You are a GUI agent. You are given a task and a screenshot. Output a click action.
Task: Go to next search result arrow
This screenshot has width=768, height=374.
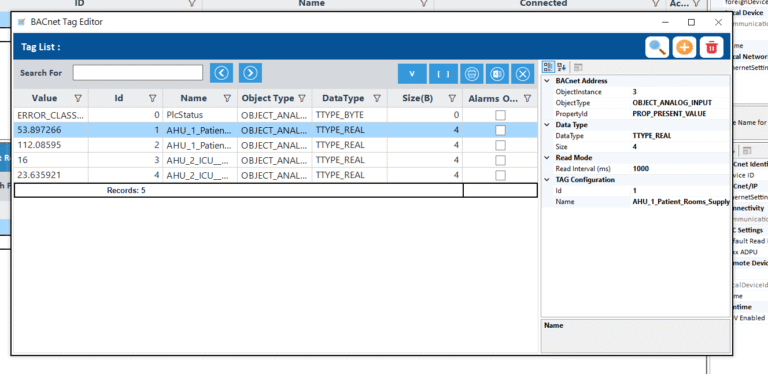pyautogui.click(x=250, y=73)
